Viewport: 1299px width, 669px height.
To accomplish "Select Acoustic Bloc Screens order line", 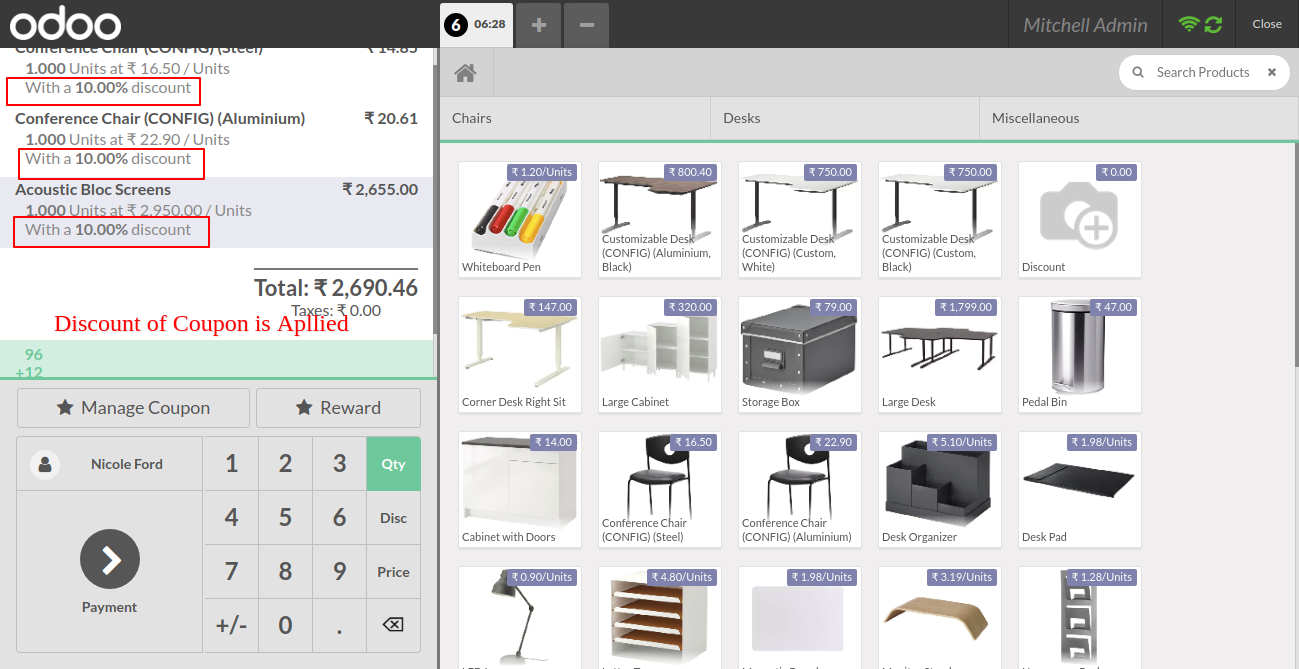I will [x=216, y=212].
